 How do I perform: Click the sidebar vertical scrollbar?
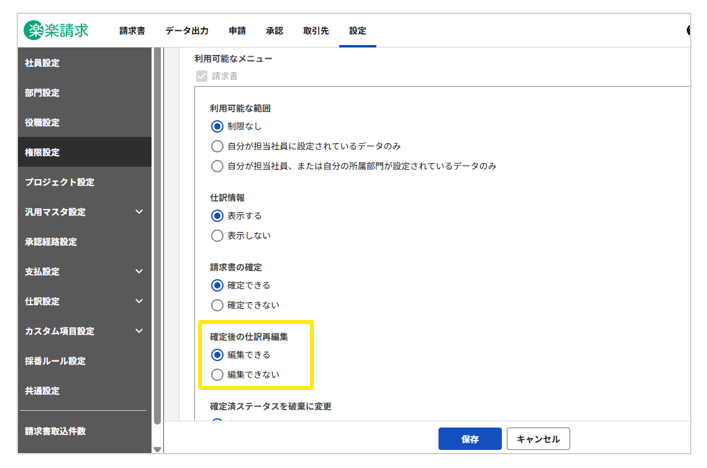click(x=157, y=240)
